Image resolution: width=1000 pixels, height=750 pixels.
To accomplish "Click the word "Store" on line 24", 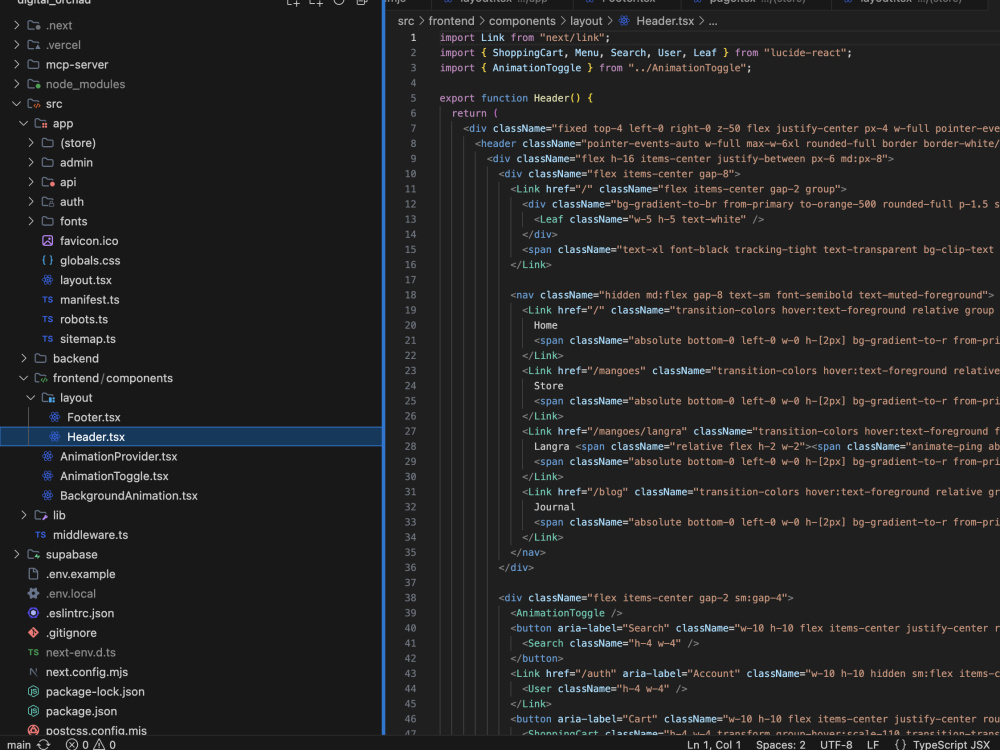I will 548,386.
